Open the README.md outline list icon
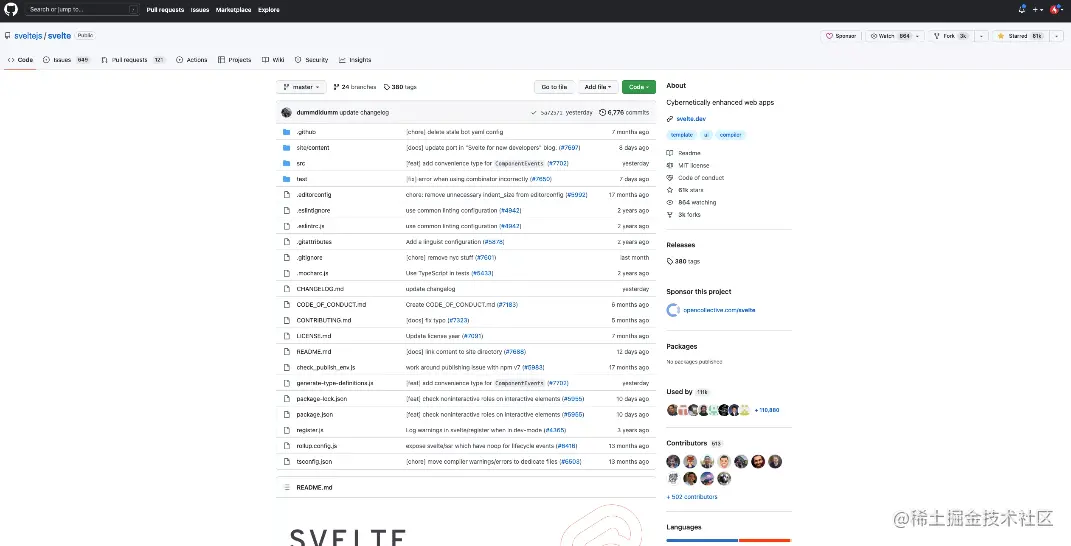This screenshot has height=546, width=1071. [x=287, y=488]
